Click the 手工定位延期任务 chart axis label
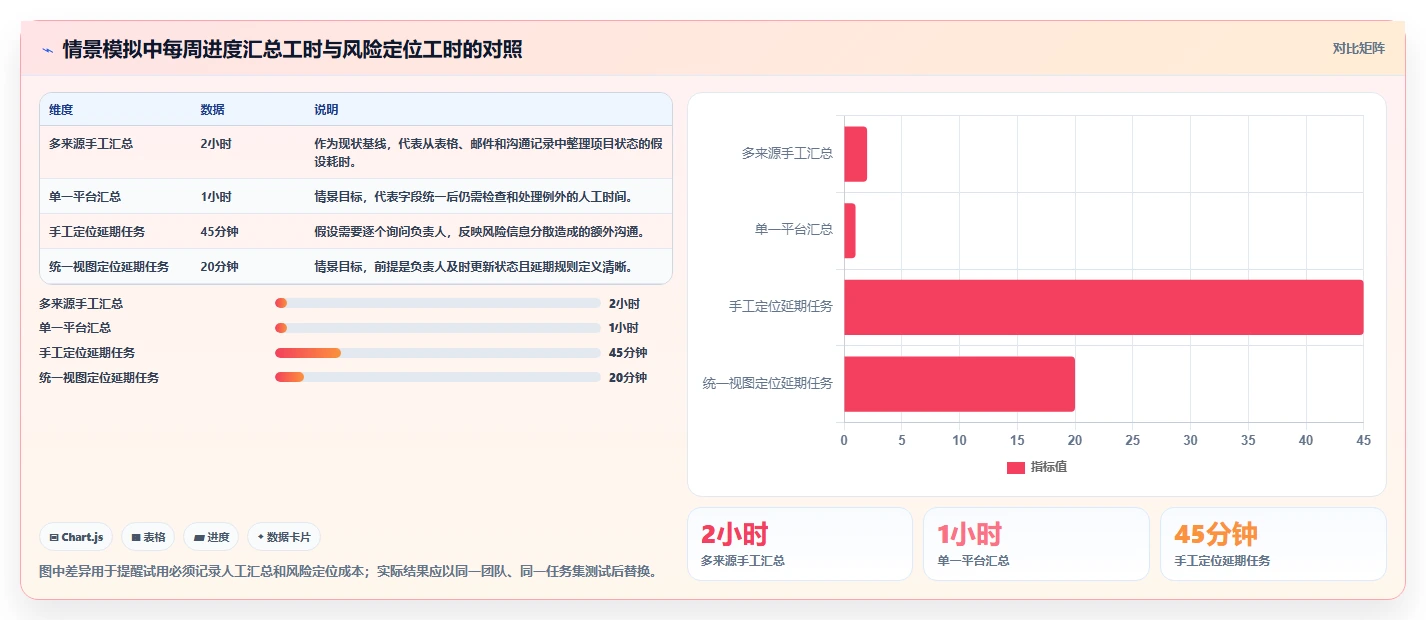Viewport: 1426px width, 620px height. pyautogui.click(x=781, y=307)
